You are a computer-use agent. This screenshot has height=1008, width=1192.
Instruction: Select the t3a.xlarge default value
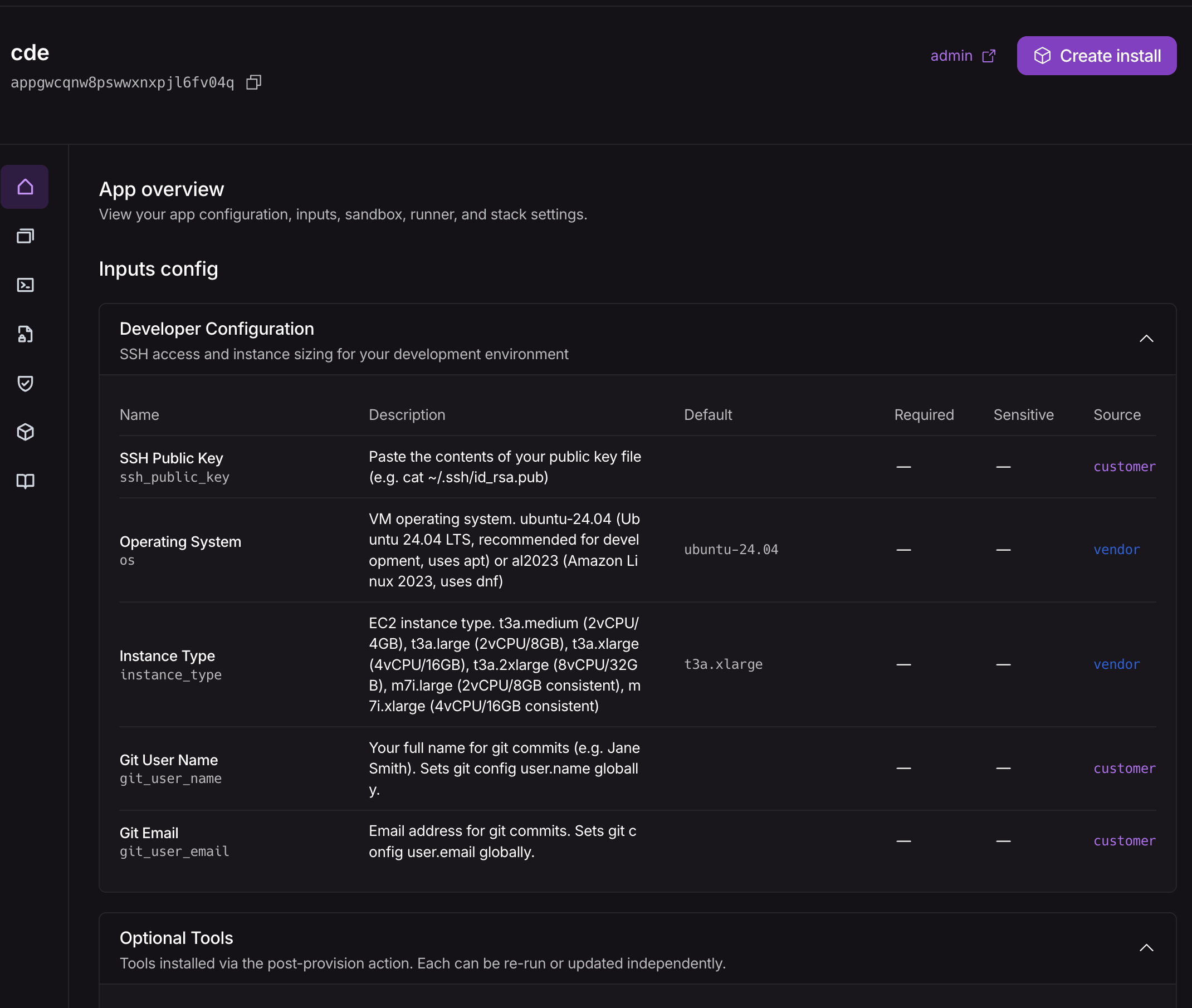coord(724,664)
